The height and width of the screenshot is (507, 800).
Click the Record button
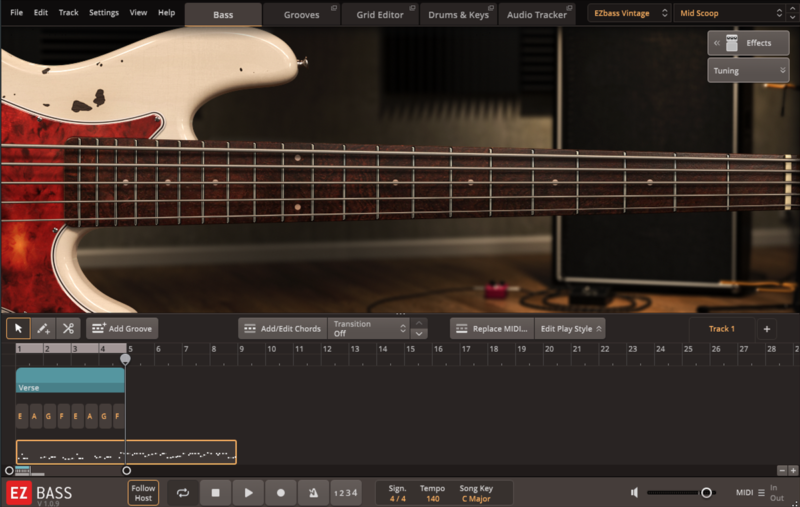pos(281,492)
